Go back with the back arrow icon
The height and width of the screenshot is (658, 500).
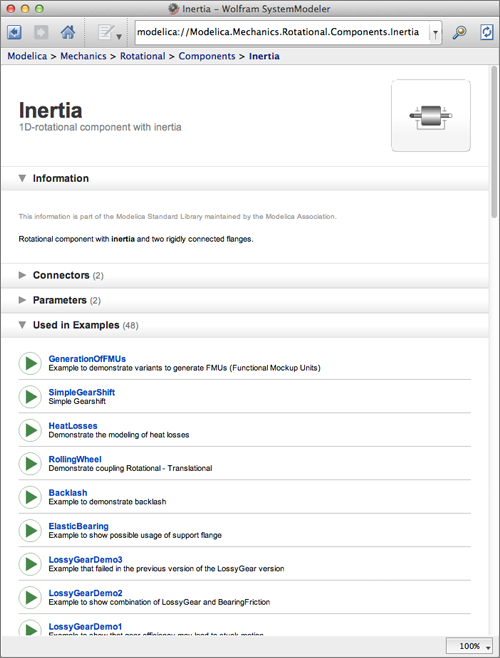coord(14,32)
